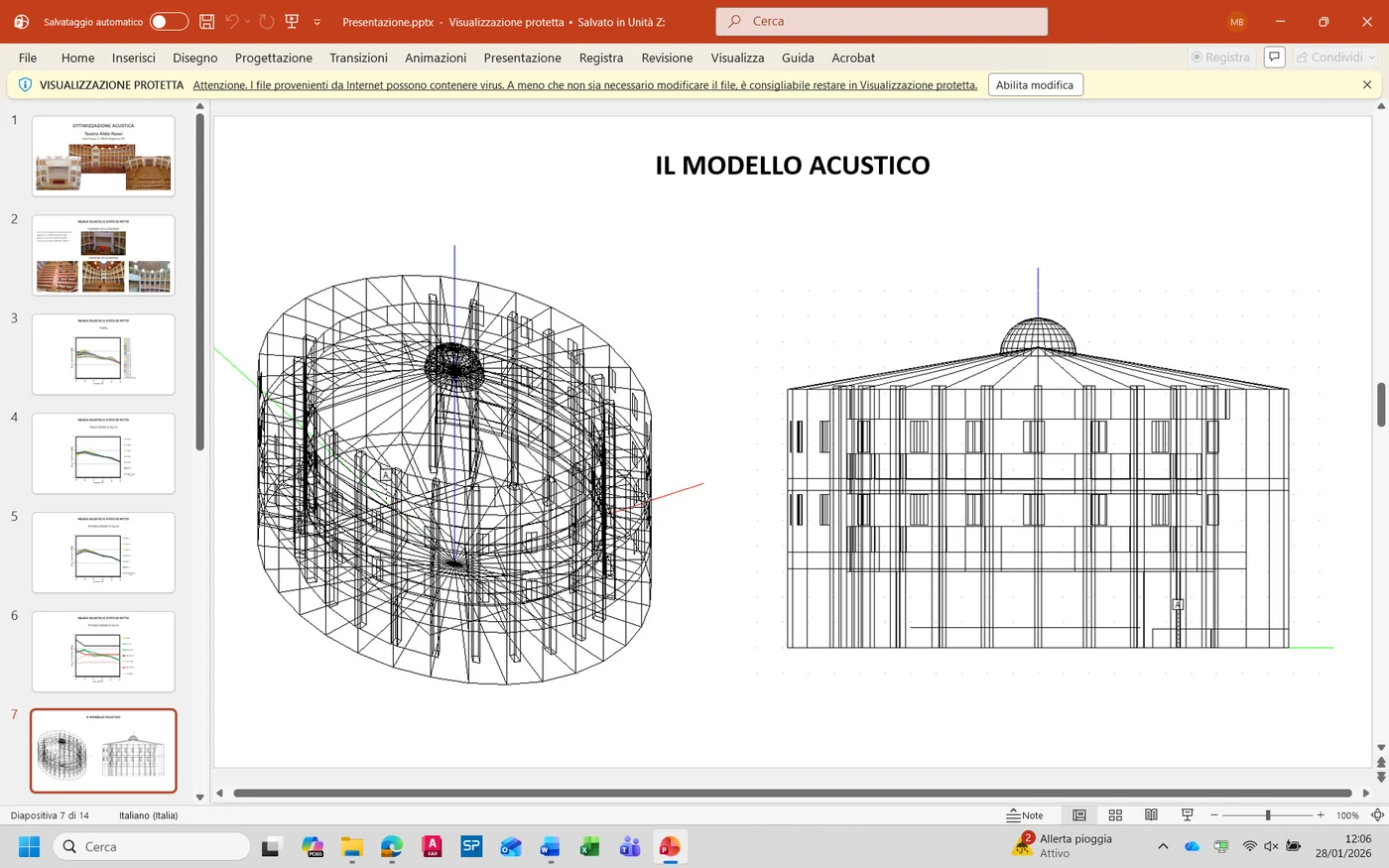Click the zoom slider handle

[x=1268, y=815]
